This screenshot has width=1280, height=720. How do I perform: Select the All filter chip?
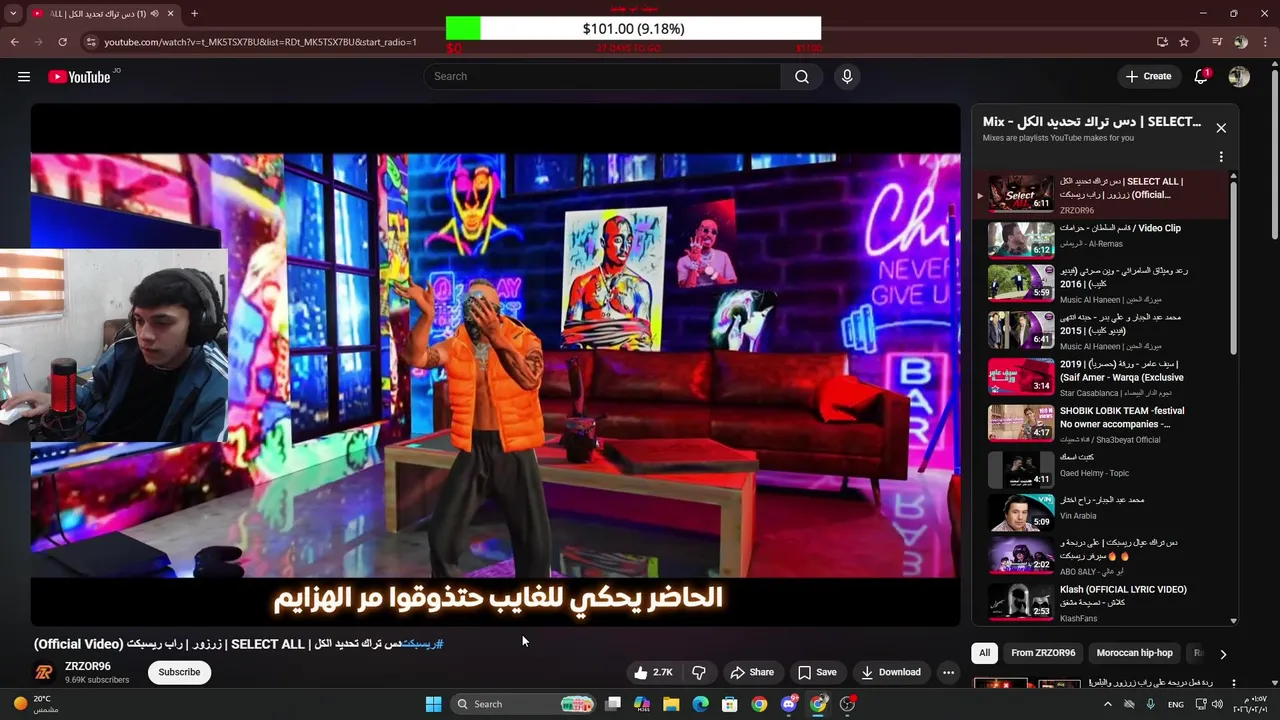(984, 653)
